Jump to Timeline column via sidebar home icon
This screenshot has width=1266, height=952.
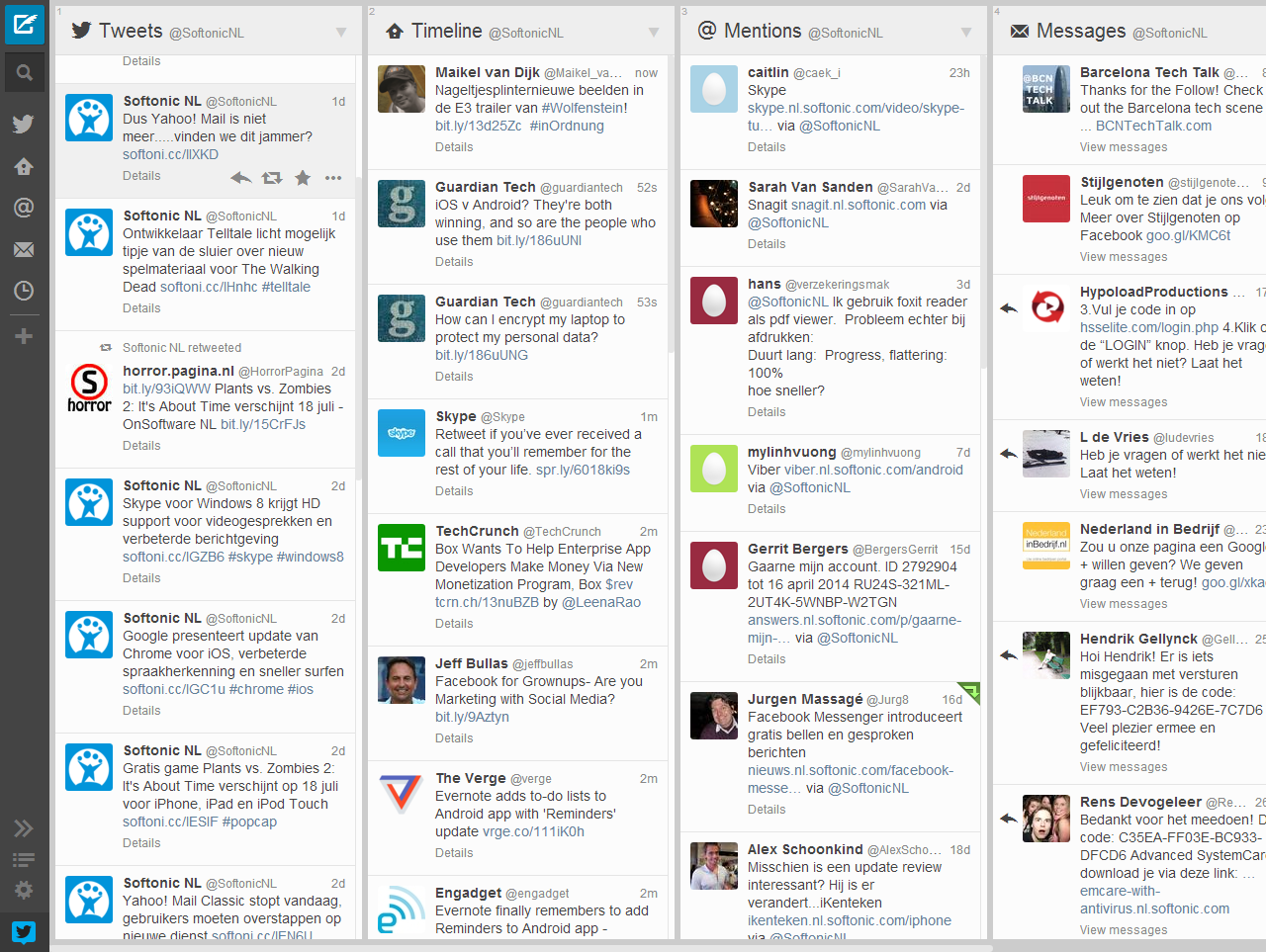(x=24, y=166)
